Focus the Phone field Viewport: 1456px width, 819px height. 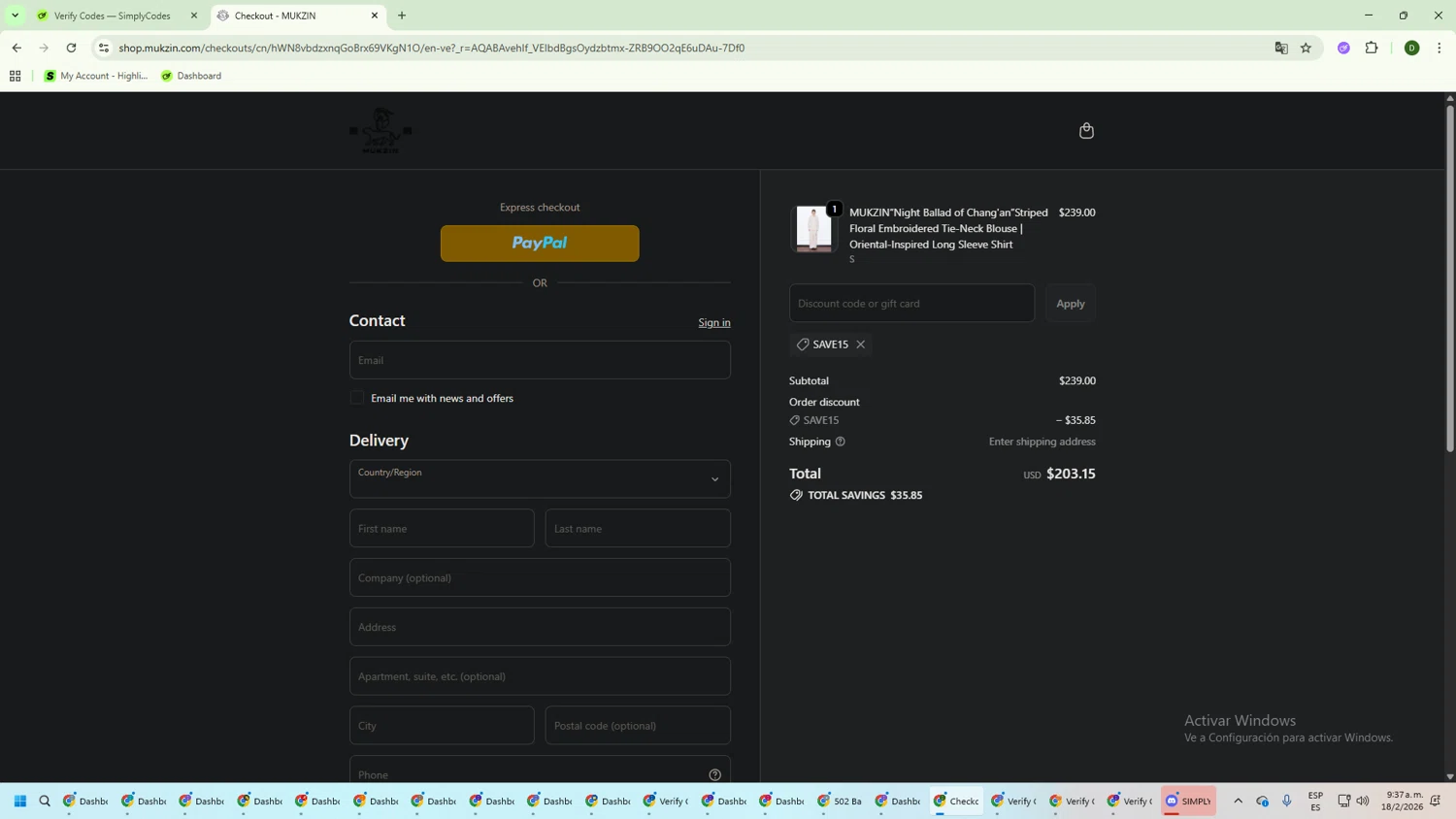540,770
